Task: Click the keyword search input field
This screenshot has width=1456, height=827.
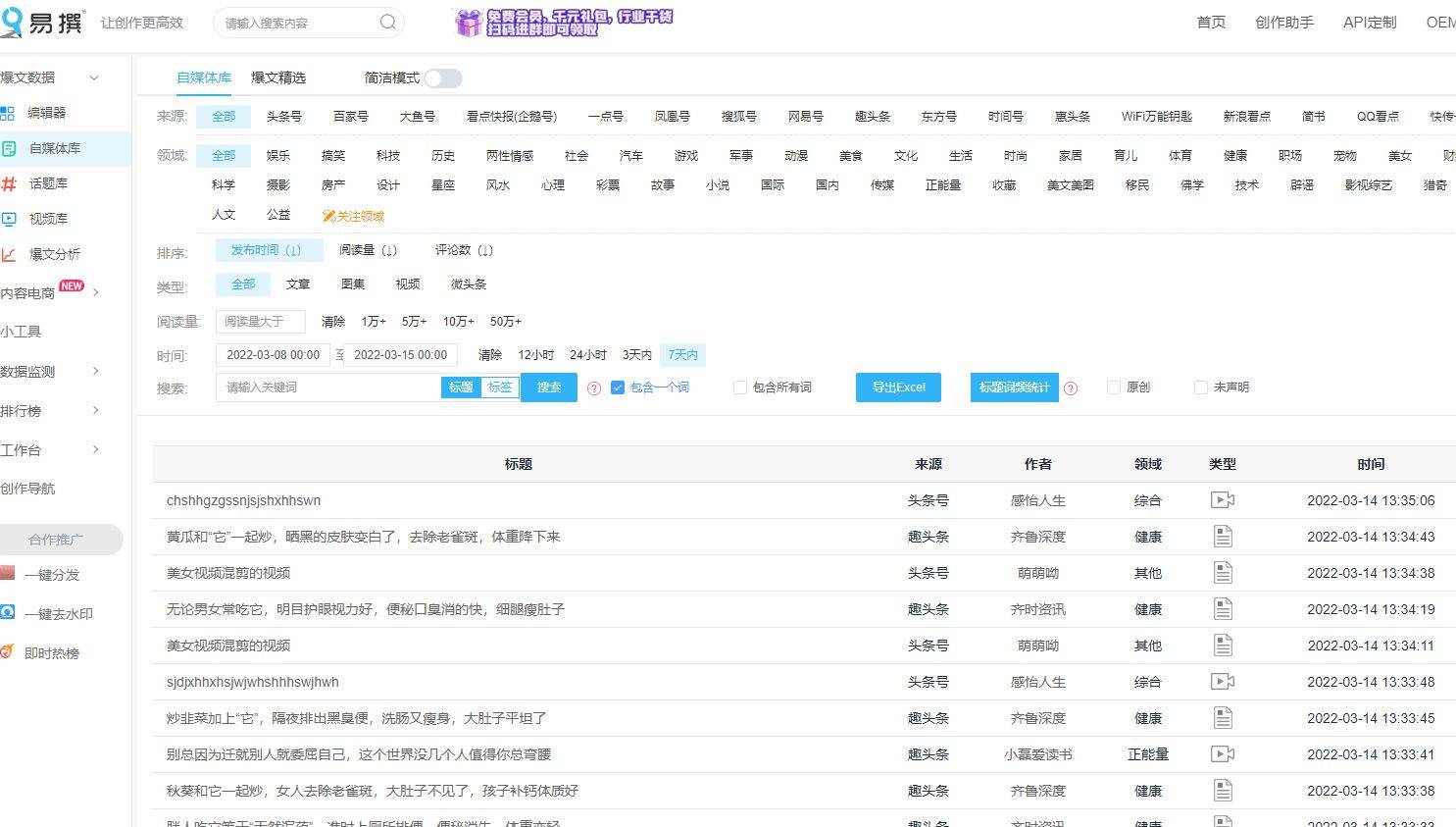Action: pyautogui.click(x=328, y=388)
